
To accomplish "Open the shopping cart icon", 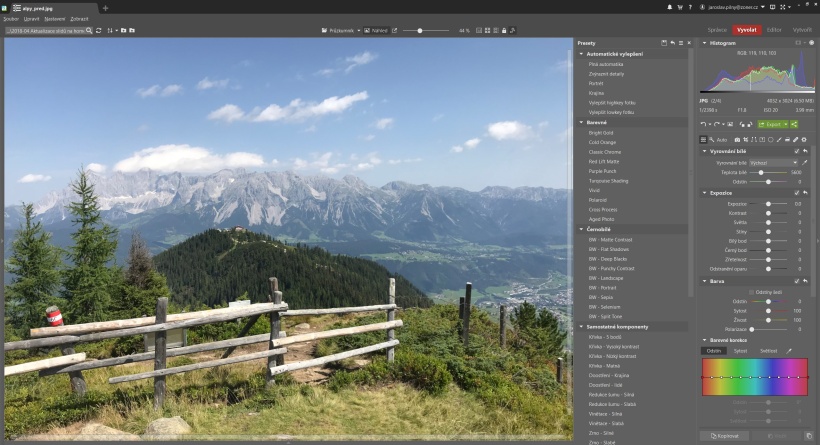I will 680,7.
